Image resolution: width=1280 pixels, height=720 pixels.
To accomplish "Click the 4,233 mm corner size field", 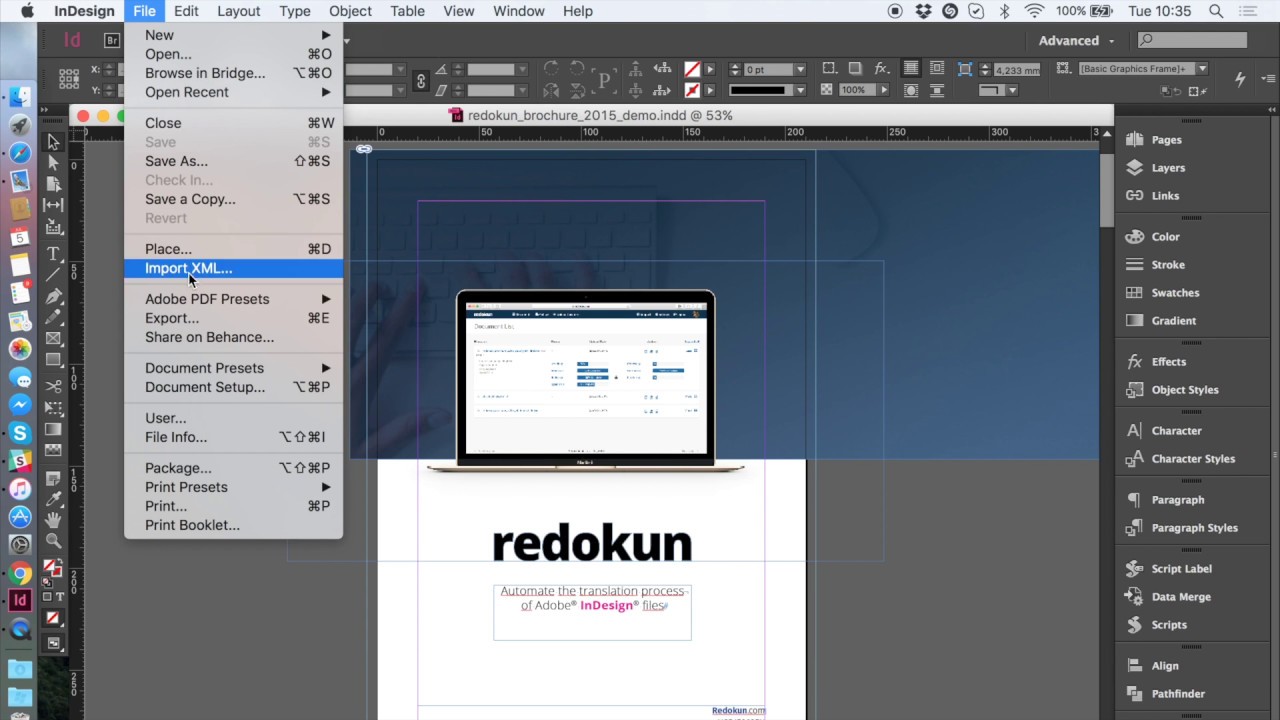I will click(x=1018, y=69).
